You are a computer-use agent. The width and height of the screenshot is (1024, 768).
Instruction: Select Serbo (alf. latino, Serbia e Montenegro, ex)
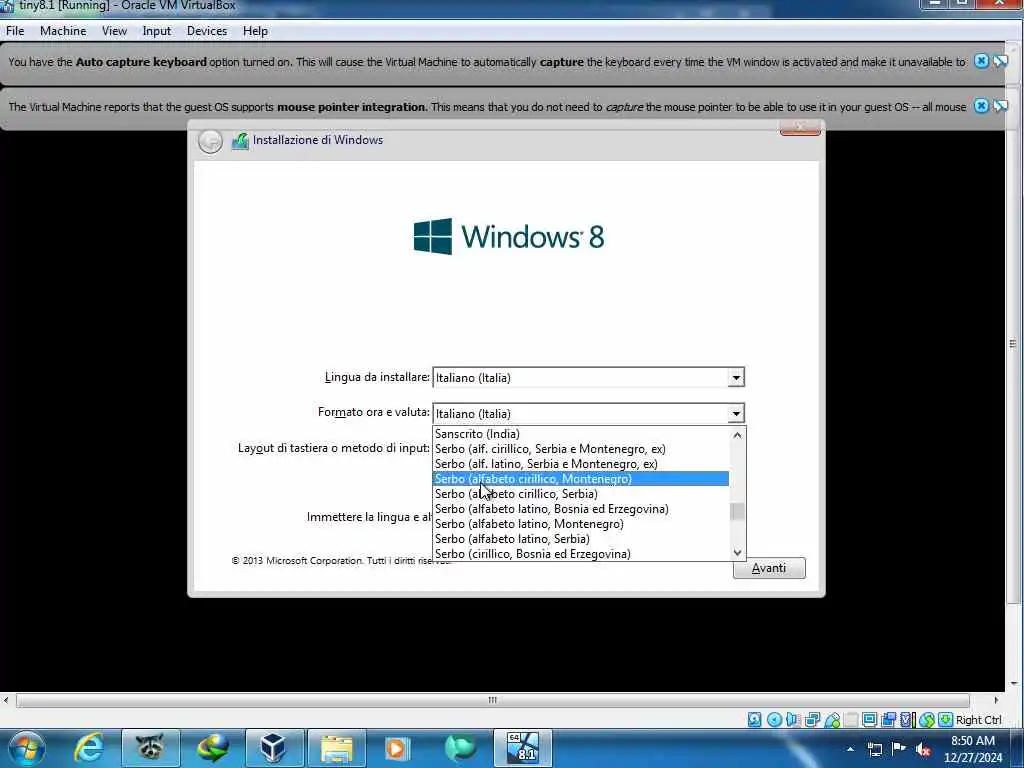click(x=581, y=464)
